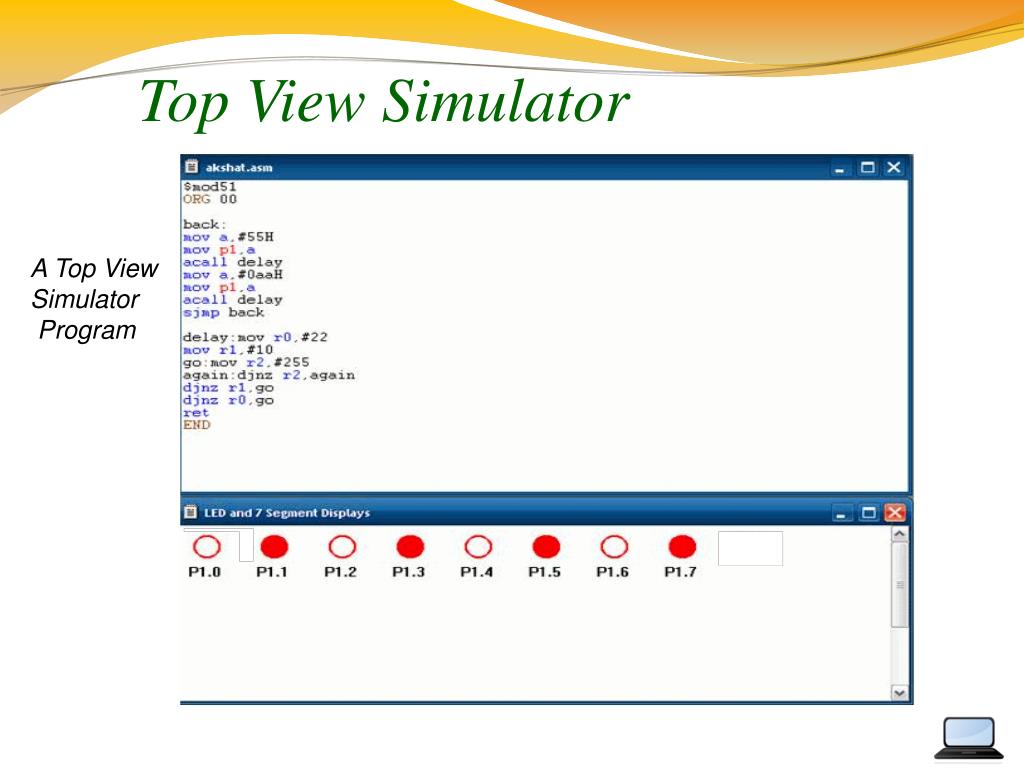Click the ret instruction line
Screen dimensions: 1024x768
point(196,413)
